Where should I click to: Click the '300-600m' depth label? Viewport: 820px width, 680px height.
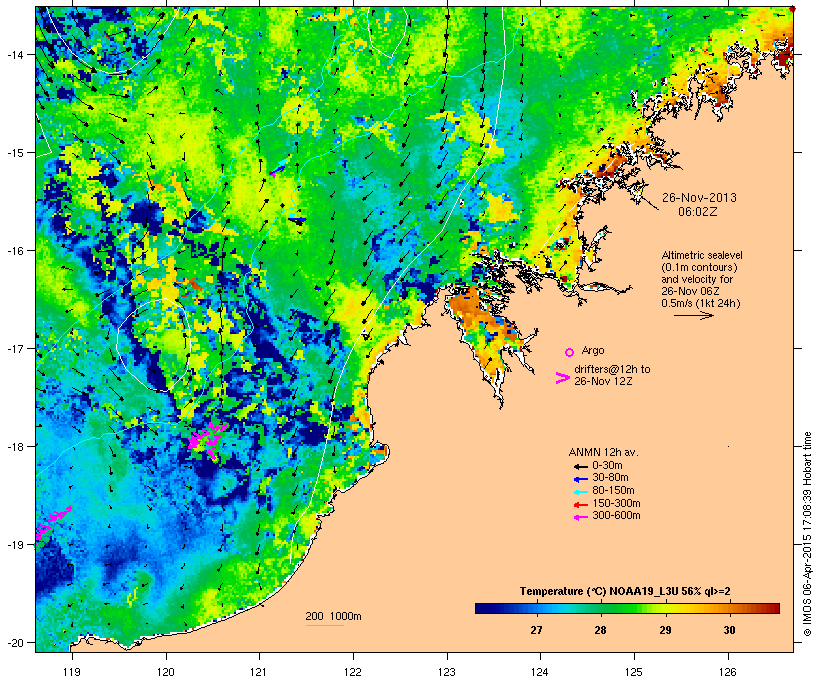tap(616, 516)
